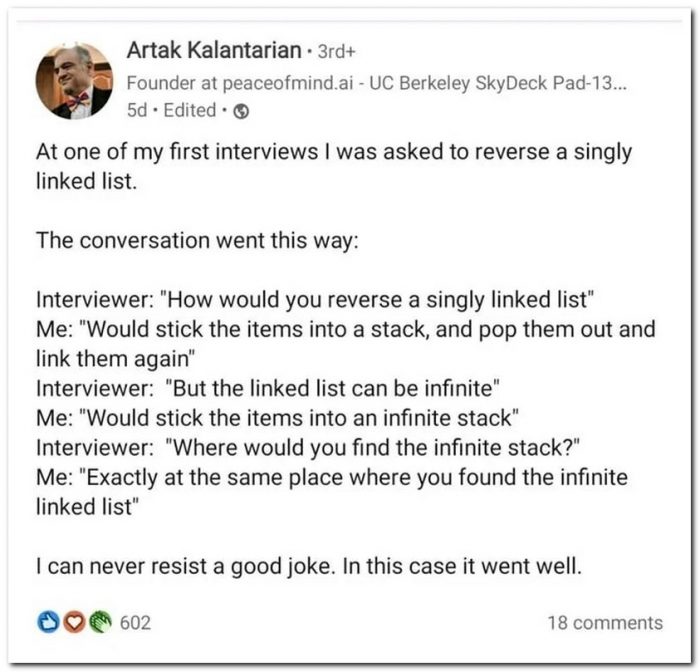Open the 18 comments link

click(604, 623)
